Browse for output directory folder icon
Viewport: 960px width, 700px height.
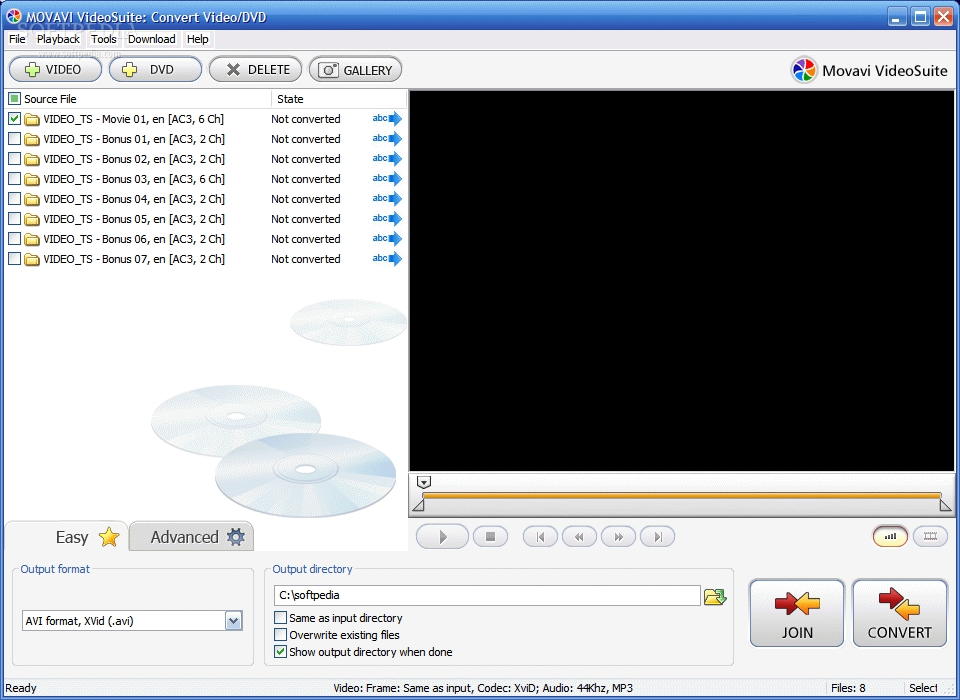click(x=715, y=596)
